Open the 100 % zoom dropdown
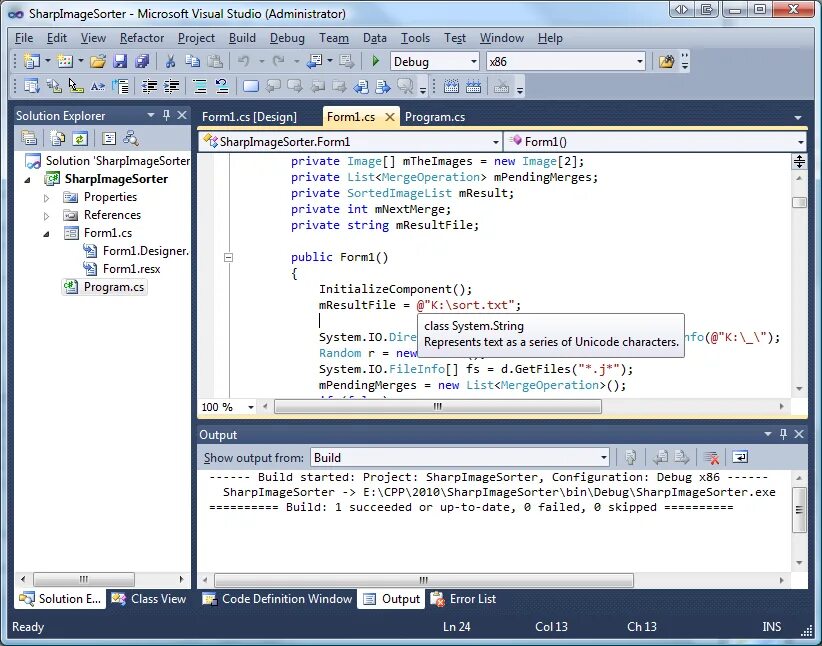This screenshot has width=822, height=646. pos(251,407)
